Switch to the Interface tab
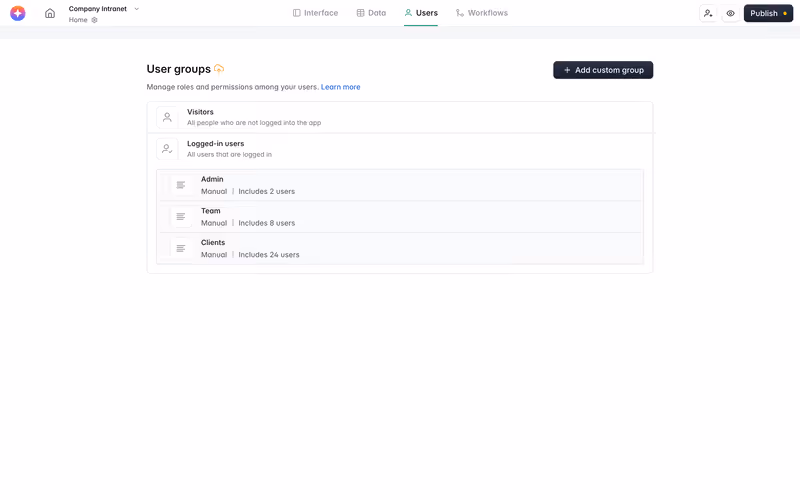800x500 pixels. (315, 13)
